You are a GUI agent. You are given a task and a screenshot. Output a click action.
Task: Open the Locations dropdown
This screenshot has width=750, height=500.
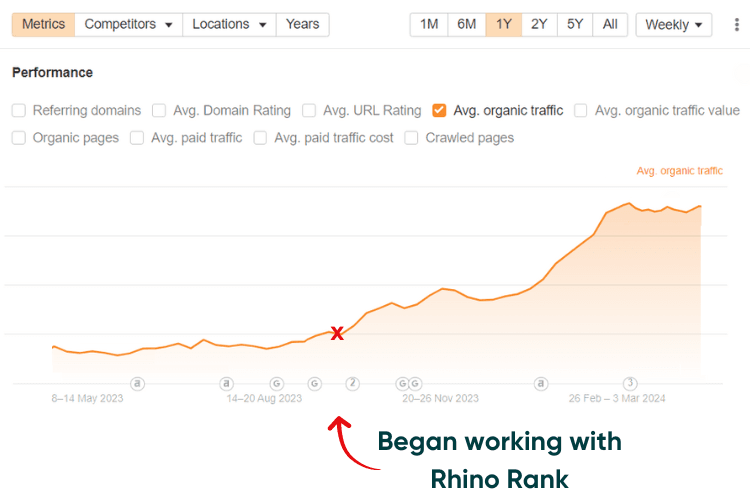pyautogui.click(x=230, y=24)
